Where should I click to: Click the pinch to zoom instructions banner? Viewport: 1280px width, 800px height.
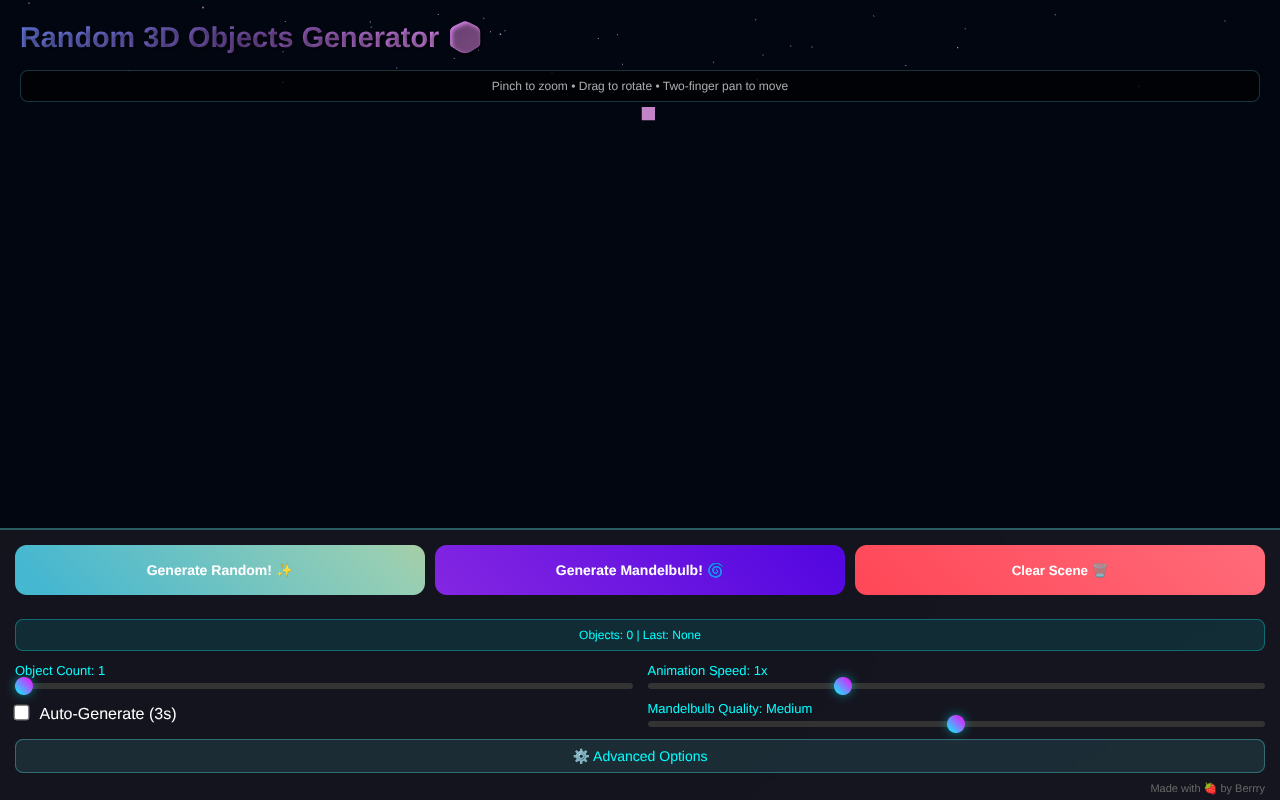click(640, 86)
